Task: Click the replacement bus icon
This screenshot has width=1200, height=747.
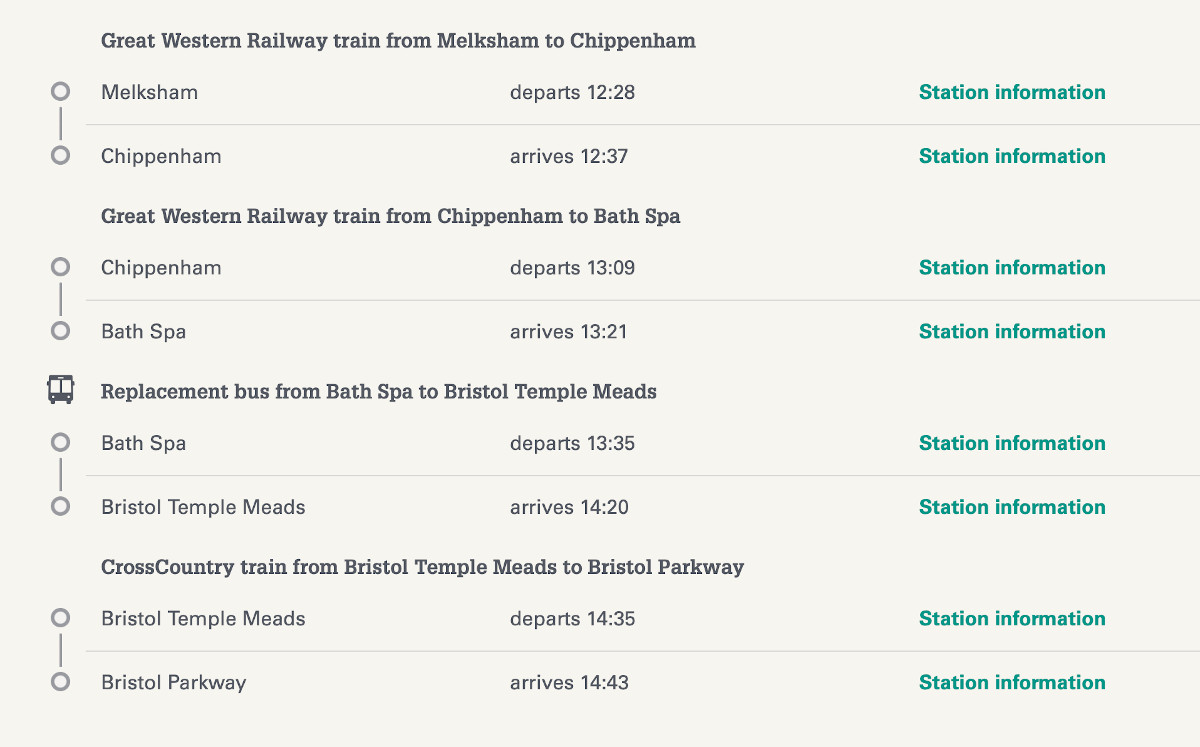Action: pyautogui.click(x=60, y=389)
